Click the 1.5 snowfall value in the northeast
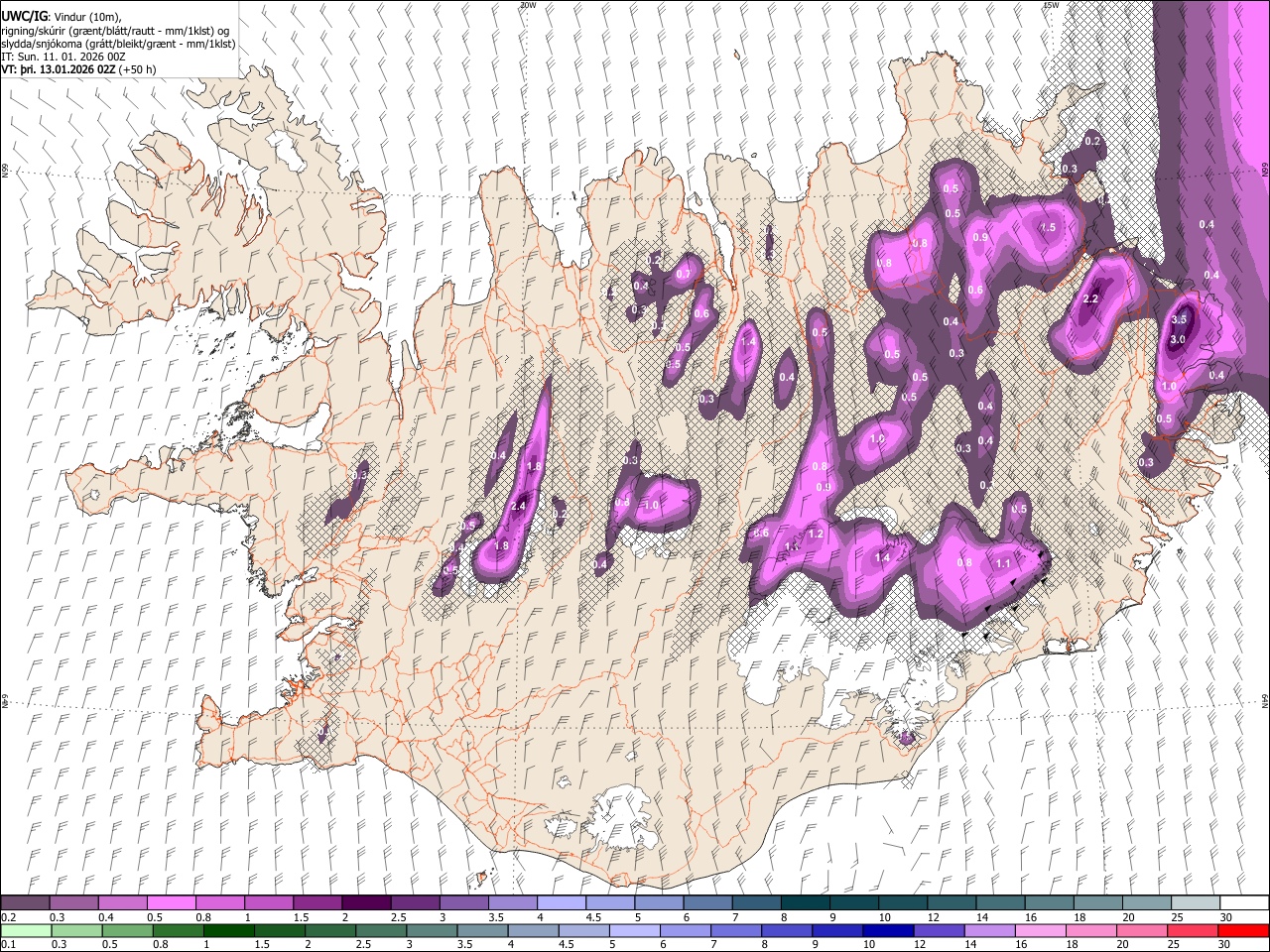 coord(1048,228)
